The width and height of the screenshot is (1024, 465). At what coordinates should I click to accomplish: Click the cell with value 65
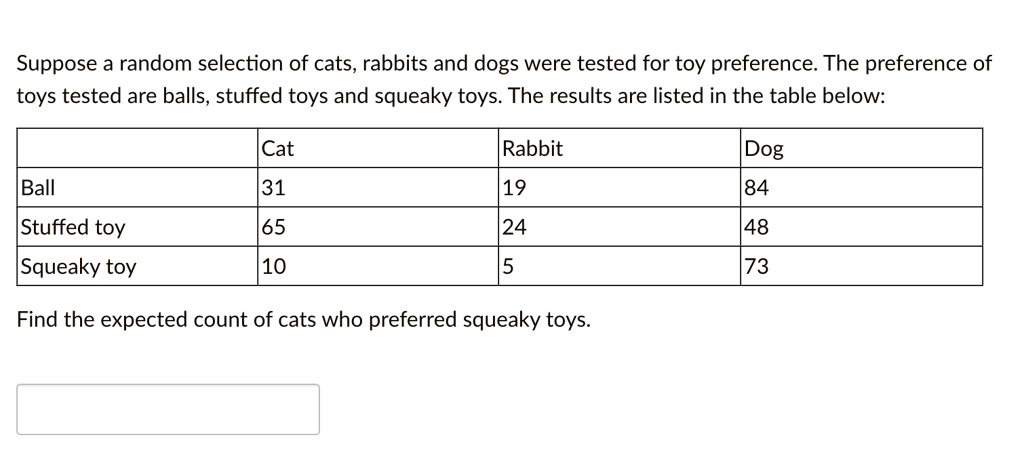(x=378, y=227)
